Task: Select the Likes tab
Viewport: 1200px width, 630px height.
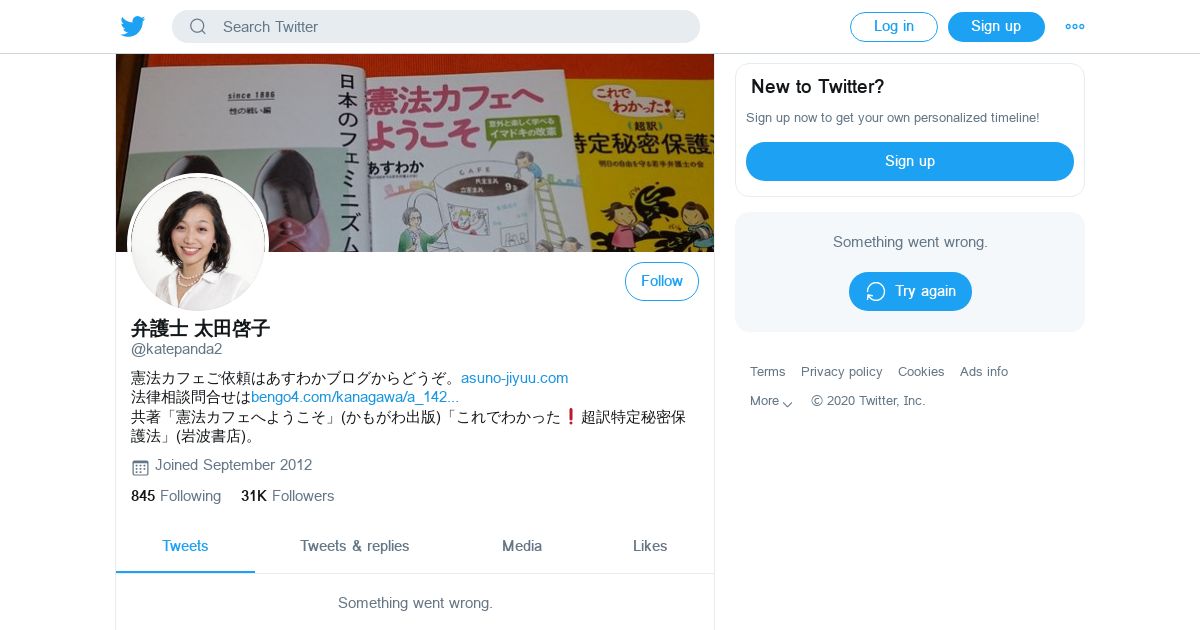Action: 650,546
